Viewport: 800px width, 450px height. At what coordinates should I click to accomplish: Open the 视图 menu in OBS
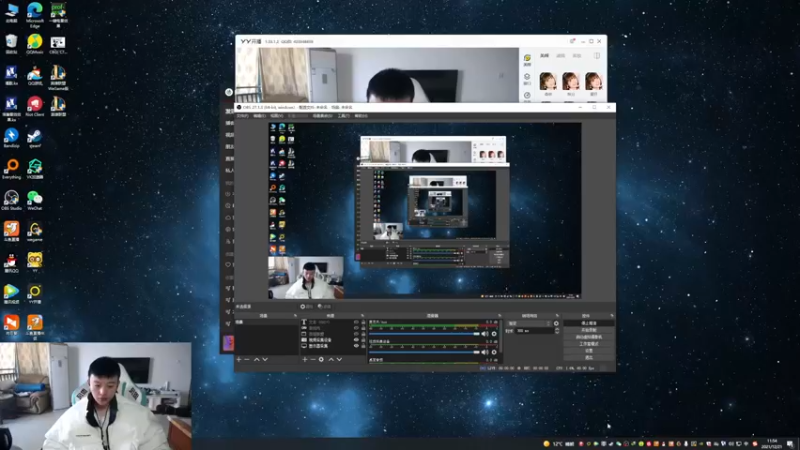coord(277,116)
